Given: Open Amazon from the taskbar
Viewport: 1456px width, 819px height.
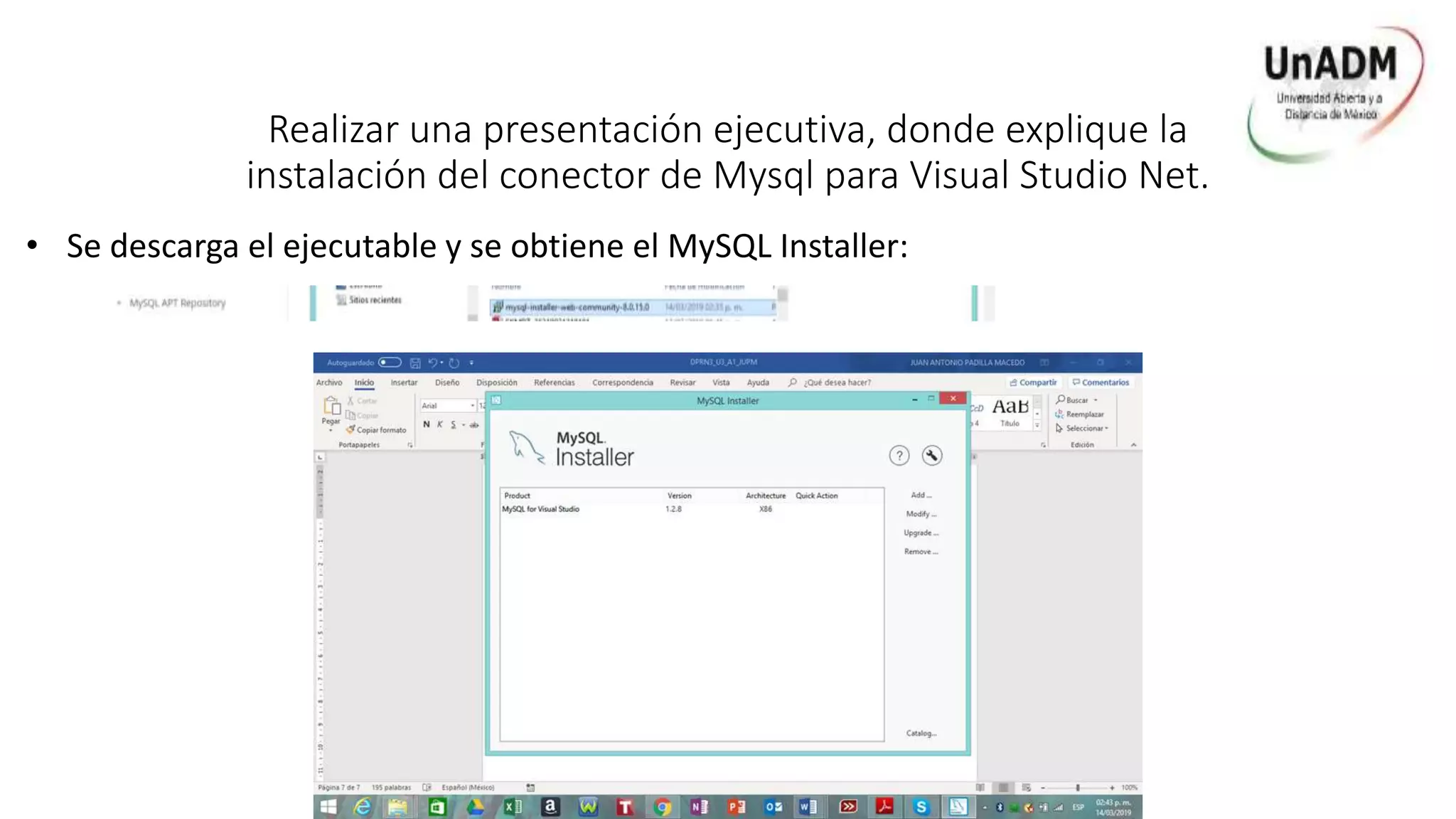Looking at the screenshot, I should click(x=550, y=807).
